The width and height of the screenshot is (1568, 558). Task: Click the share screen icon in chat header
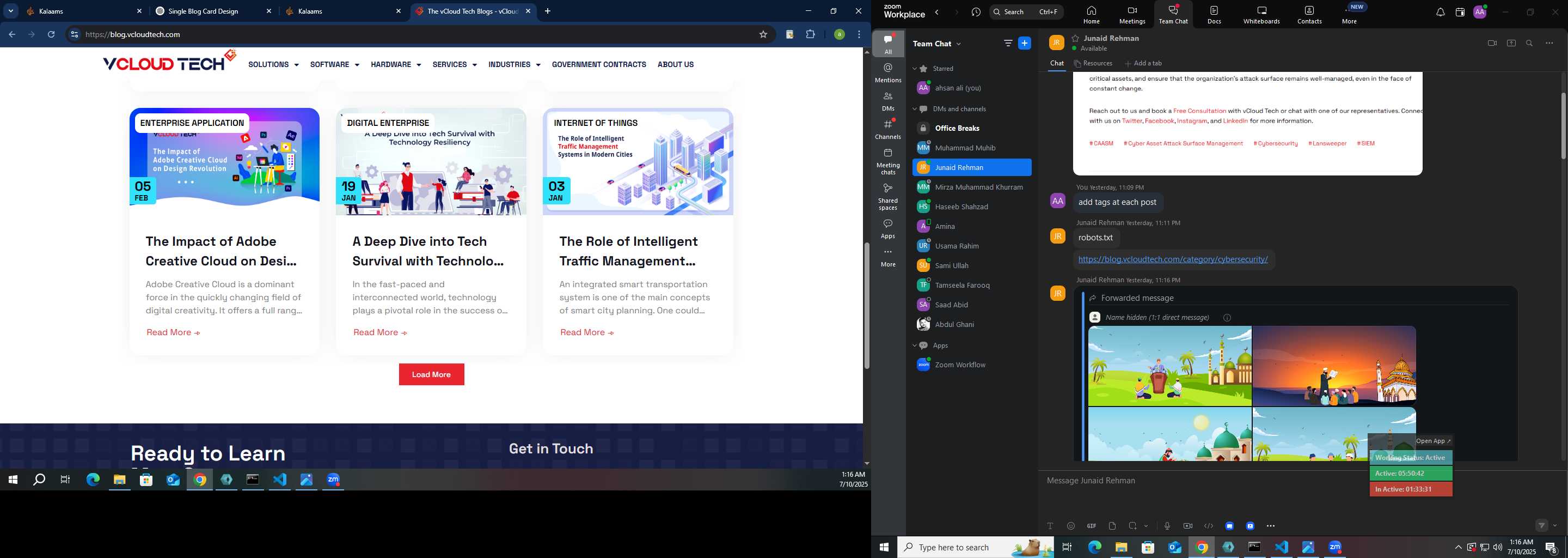[1511, 43]
